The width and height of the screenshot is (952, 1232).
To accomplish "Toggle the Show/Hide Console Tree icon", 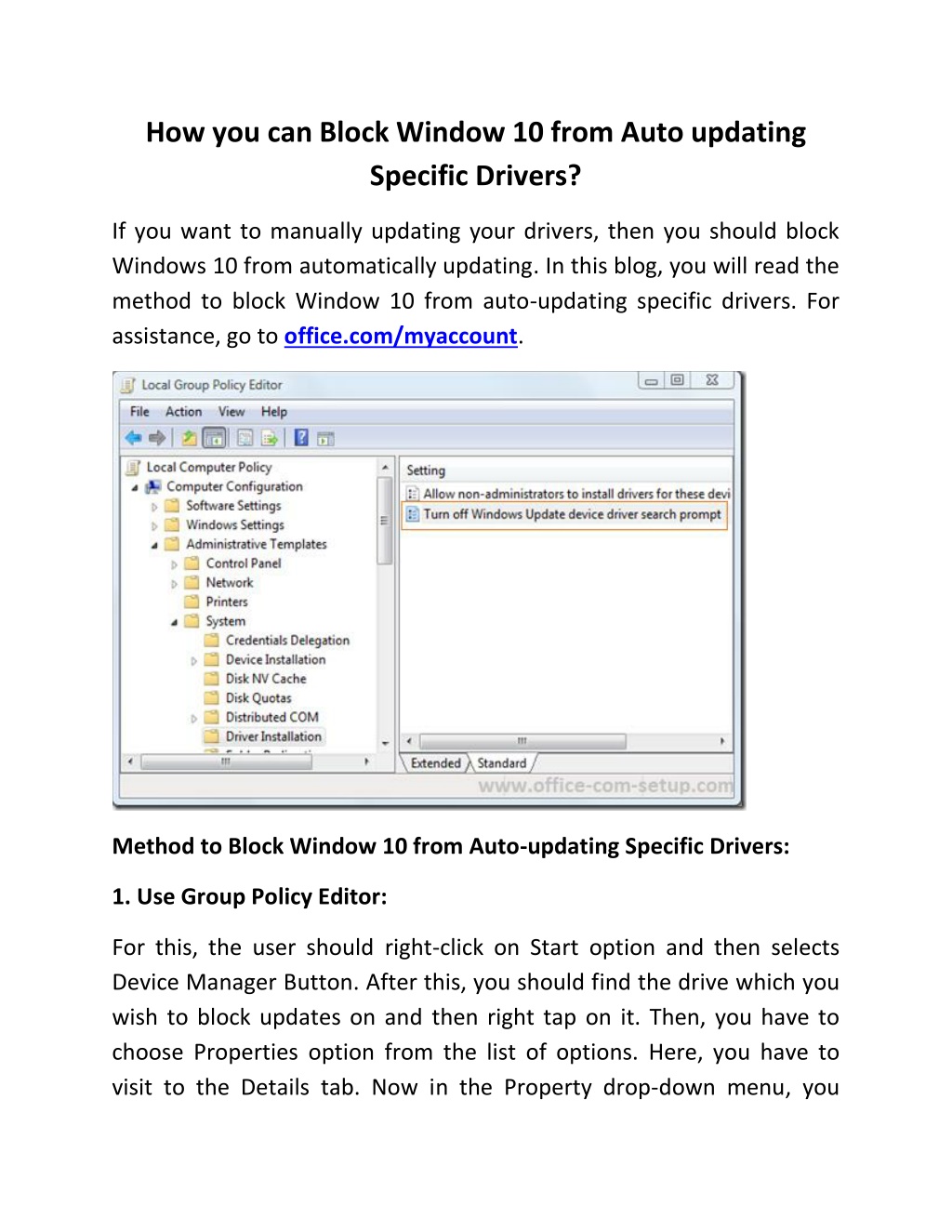I will click(x=214, y=438).
